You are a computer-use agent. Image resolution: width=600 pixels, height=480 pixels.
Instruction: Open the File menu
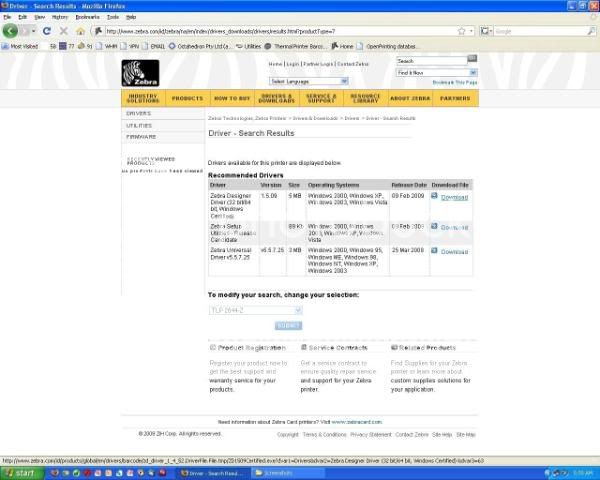click(x=7, y=17)
